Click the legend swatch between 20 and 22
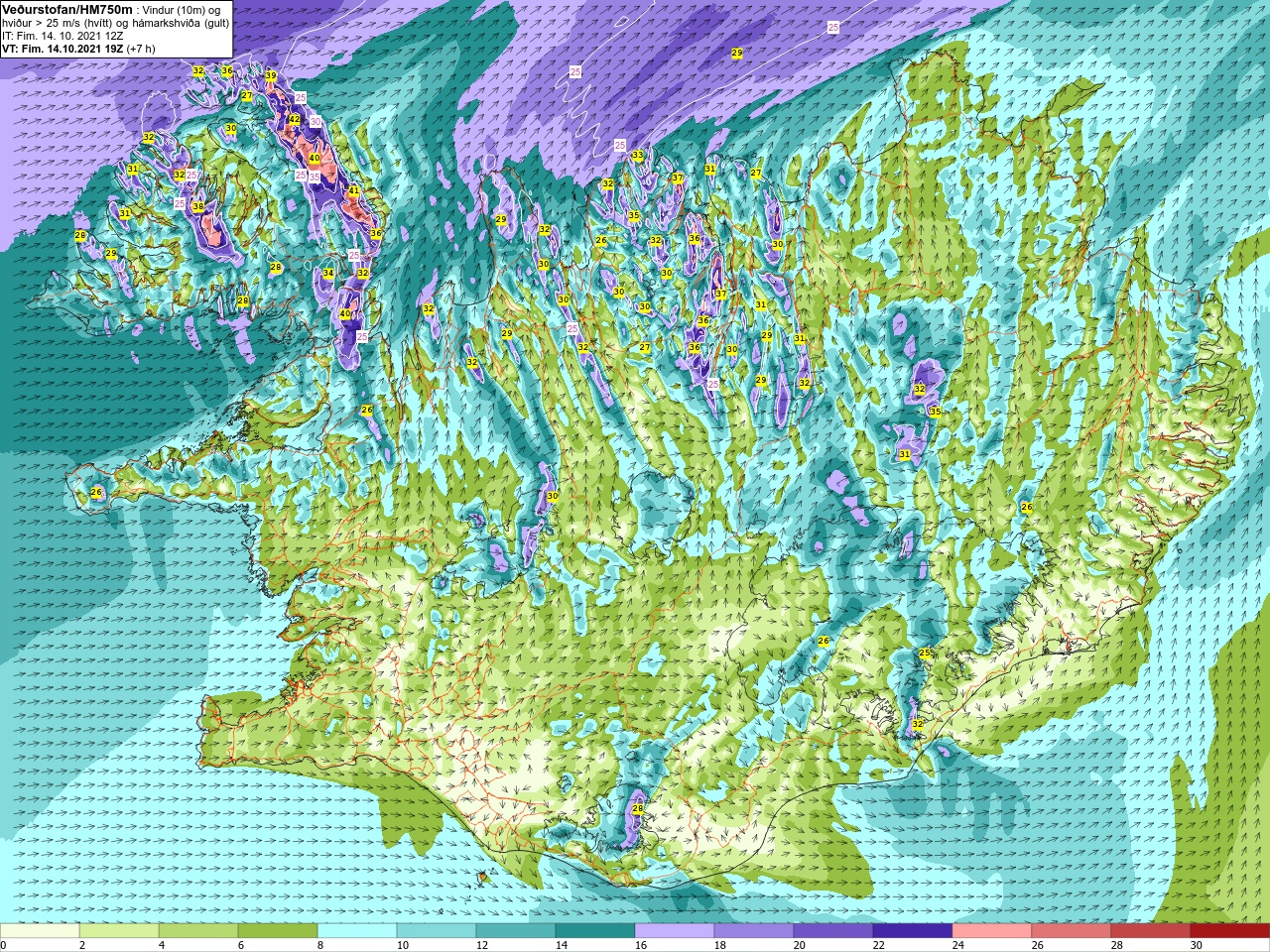 833,931
